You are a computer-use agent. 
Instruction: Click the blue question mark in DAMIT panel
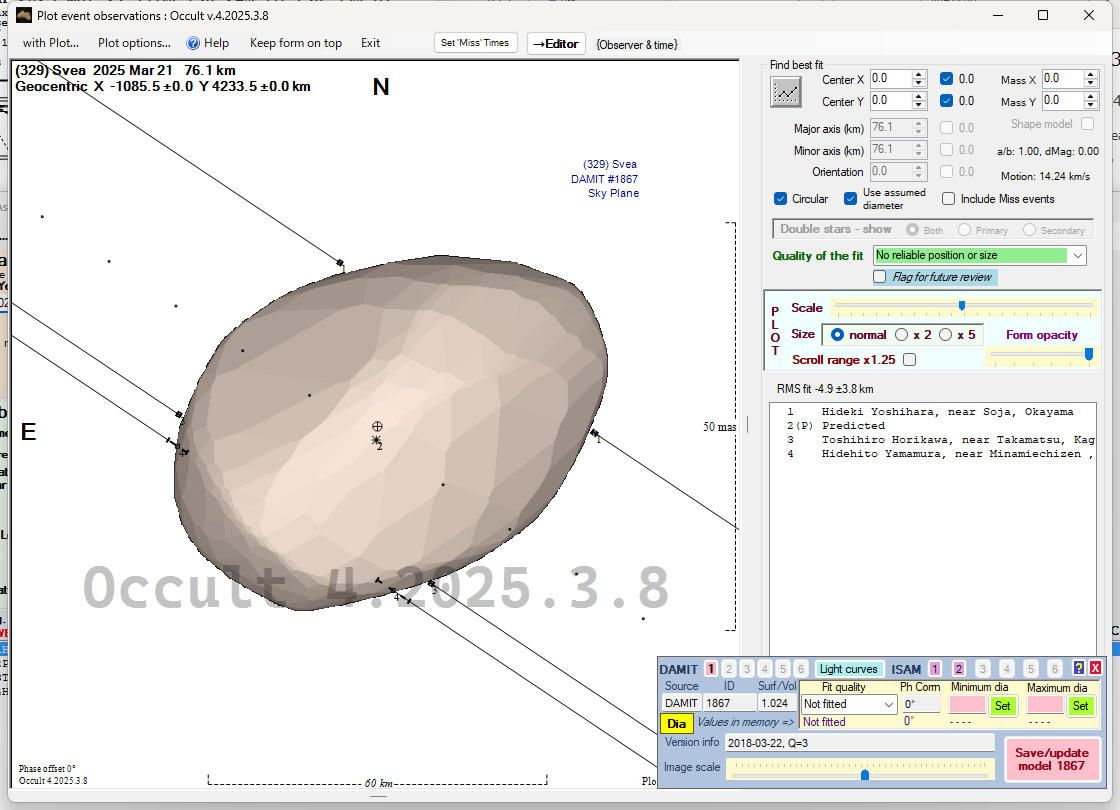tap(1078, 668)
